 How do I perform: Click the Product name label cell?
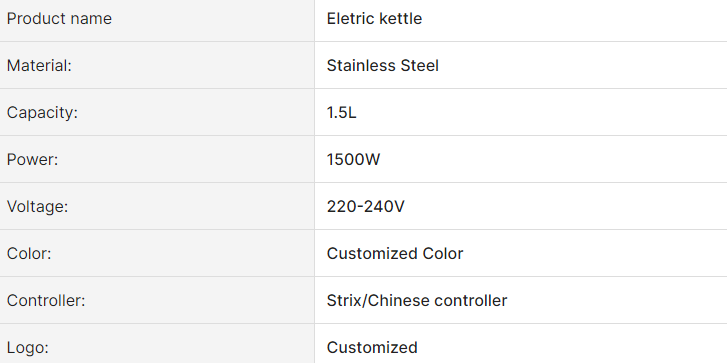pyautogui.click(x=157, y=20)
